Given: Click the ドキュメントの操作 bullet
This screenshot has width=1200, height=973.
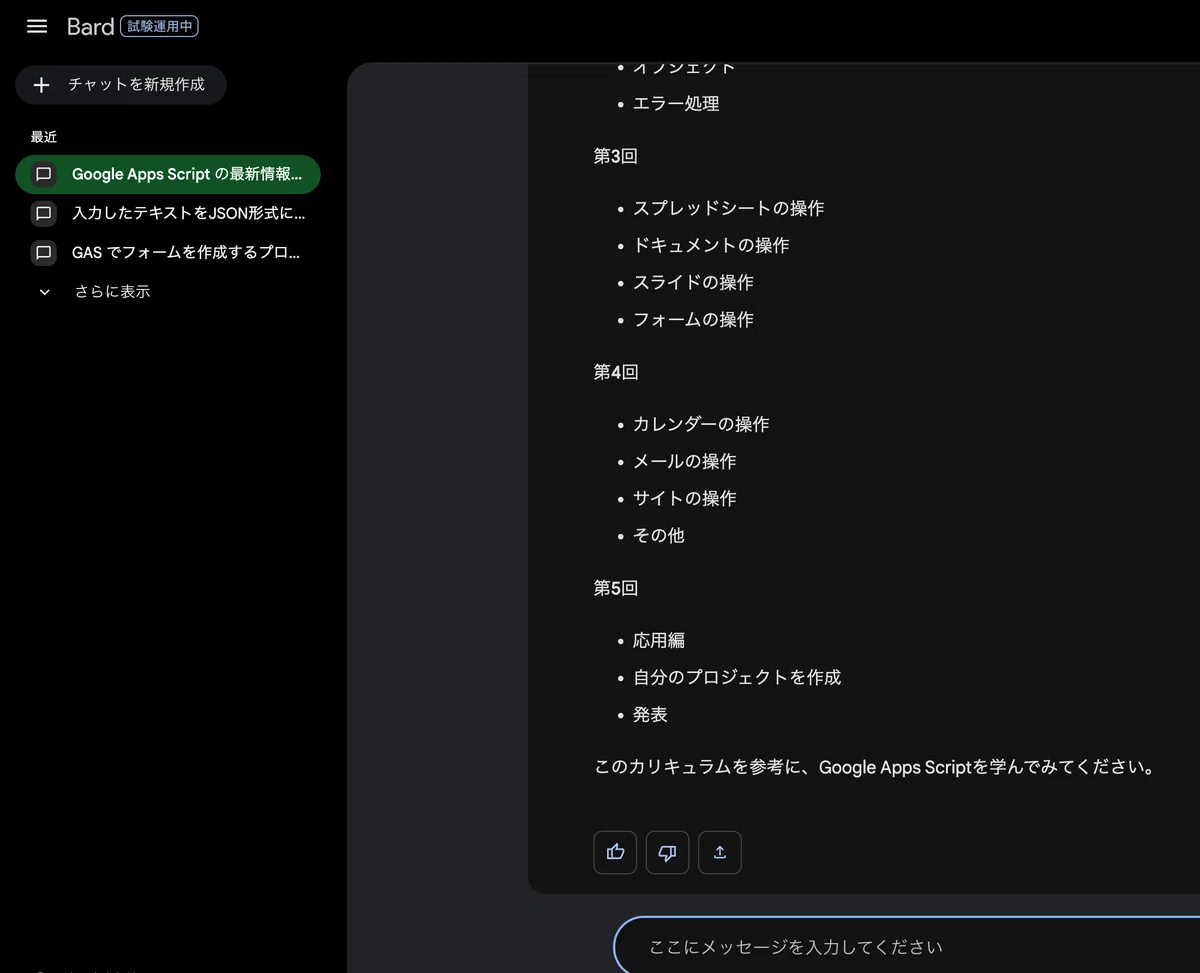Looking at the screenshot, I should tap(711, 245).
